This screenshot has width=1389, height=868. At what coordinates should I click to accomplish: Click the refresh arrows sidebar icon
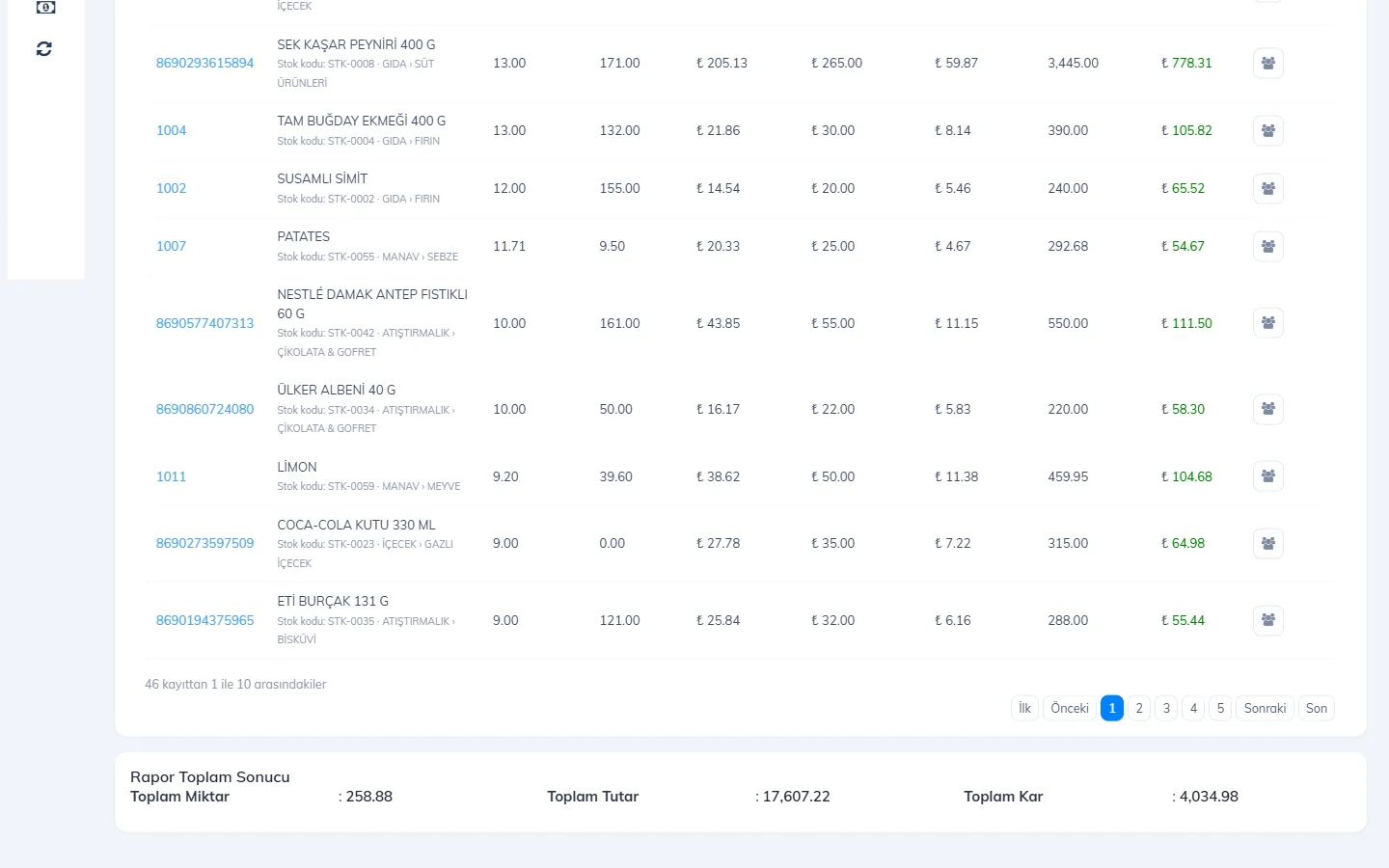(44, 48)
